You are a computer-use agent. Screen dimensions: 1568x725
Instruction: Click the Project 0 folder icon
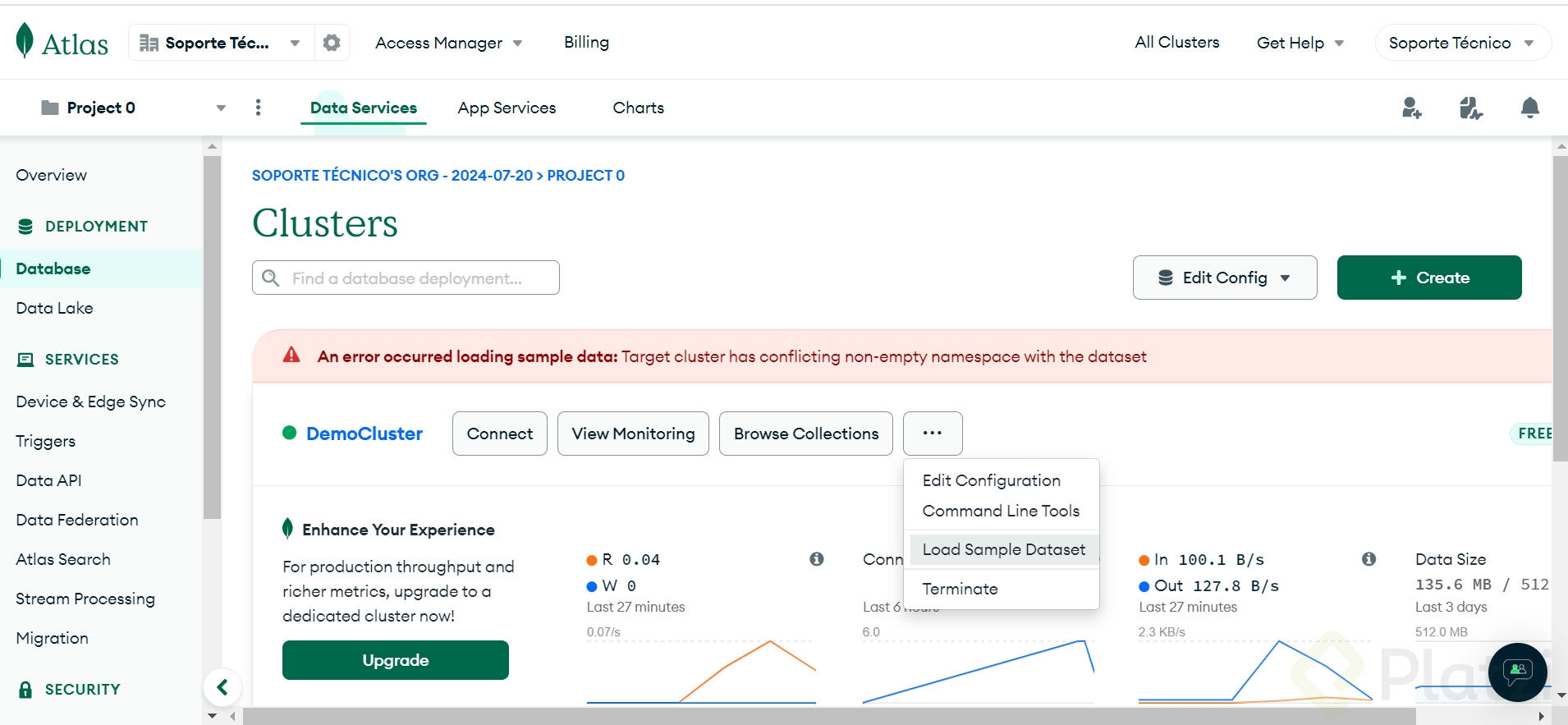click(x=50, y=108)
